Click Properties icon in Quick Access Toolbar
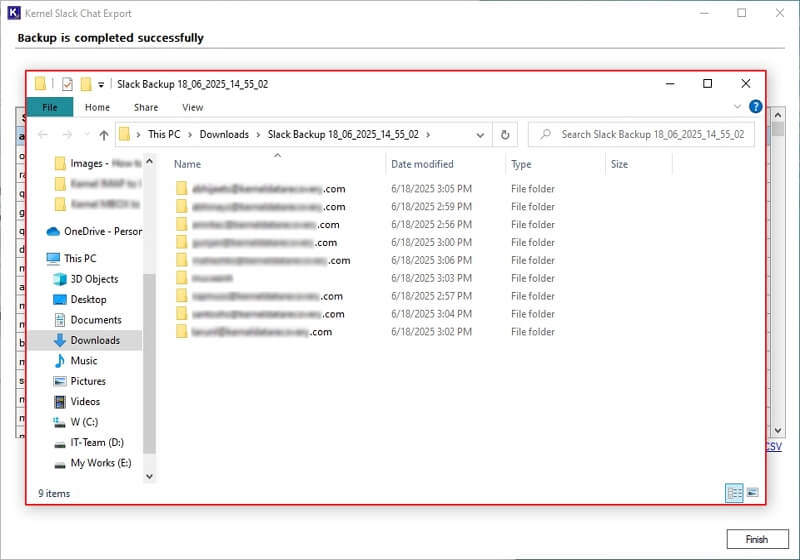The width and height of the screenshot is (800, 560). tap(67, 84)
